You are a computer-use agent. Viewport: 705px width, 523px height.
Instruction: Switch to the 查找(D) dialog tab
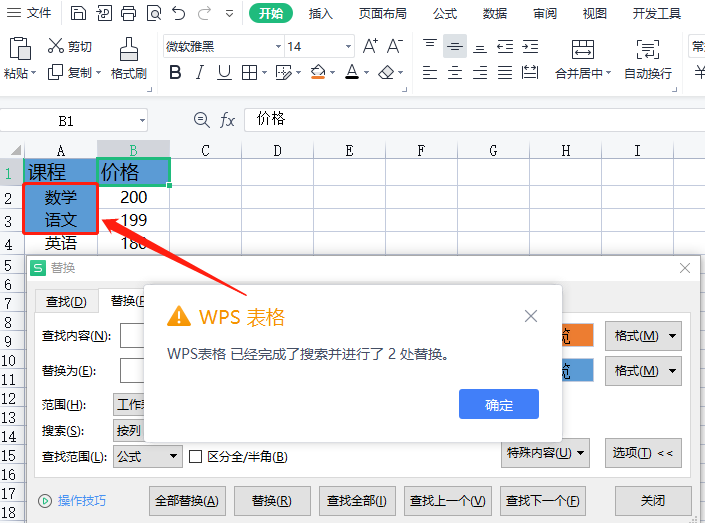coord(66,301)
